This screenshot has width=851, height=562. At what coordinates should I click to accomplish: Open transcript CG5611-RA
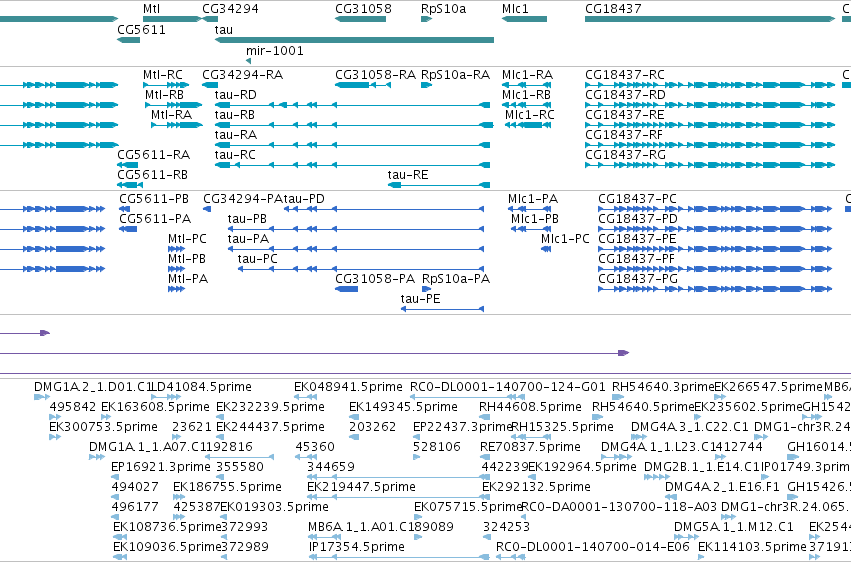pyautogui.click(x=154, y=155)
